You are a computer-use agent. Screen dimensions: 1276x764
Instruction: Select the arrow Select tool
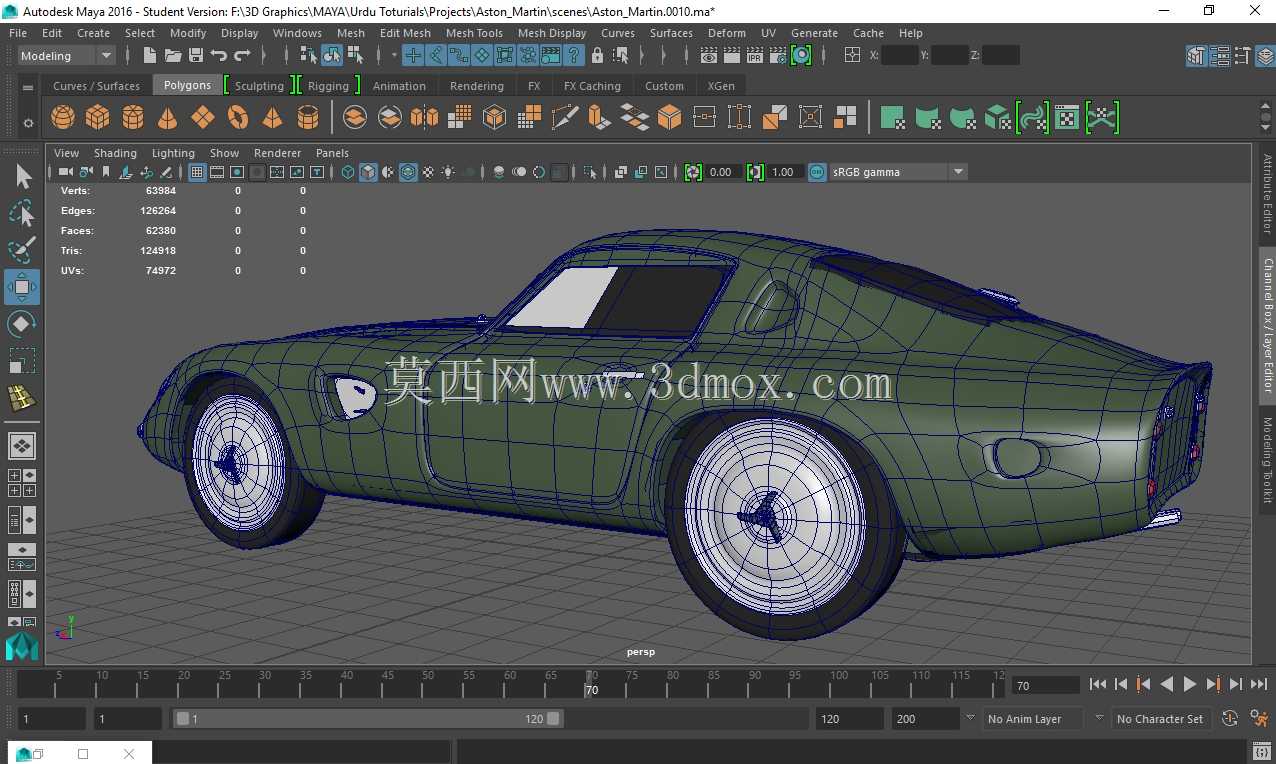[22, 176]
